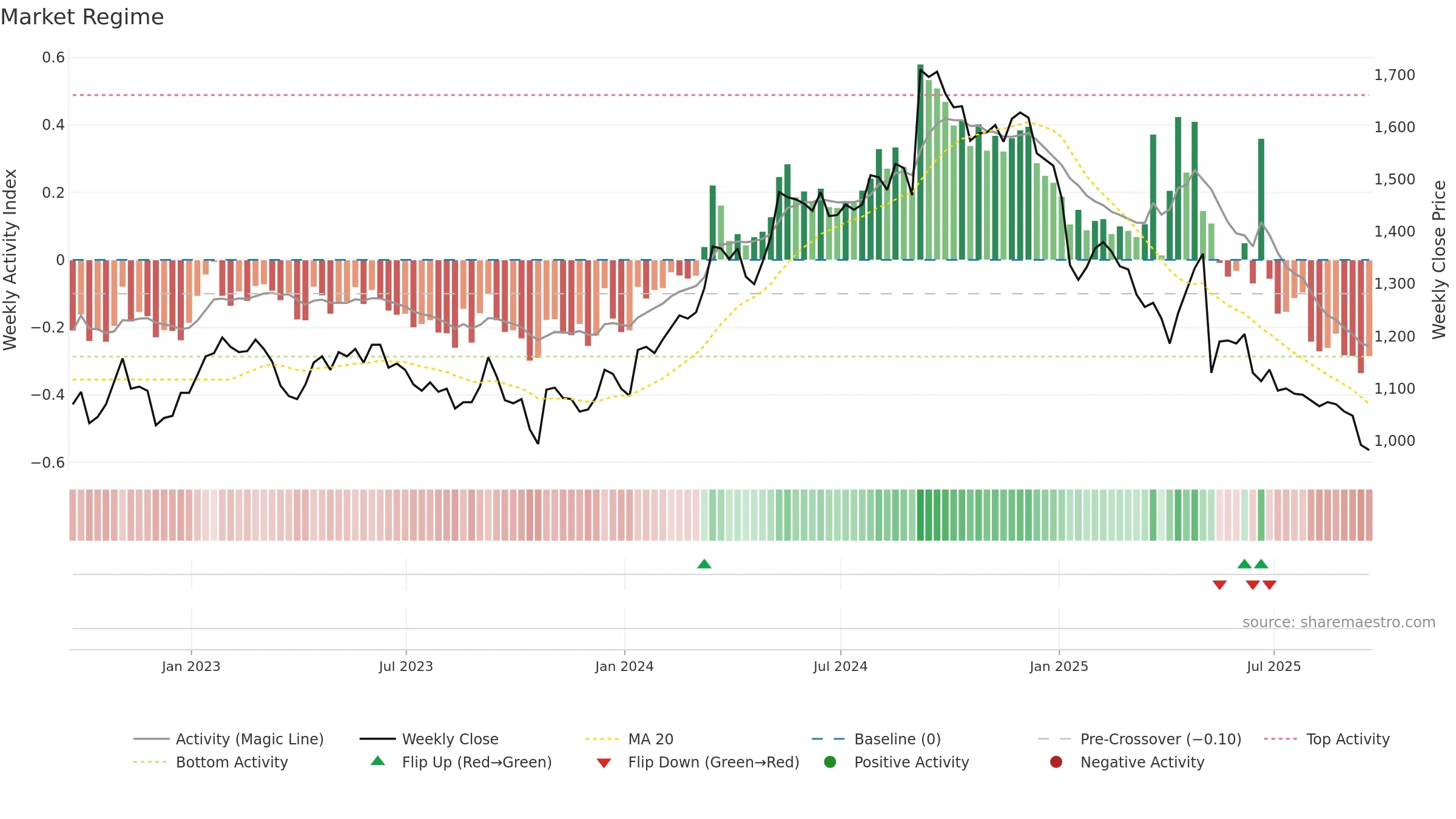1456x819 pixels.
Task: Toggle Pre-Crossover (−0.10) legend entry
Action: coord(1140,739)
